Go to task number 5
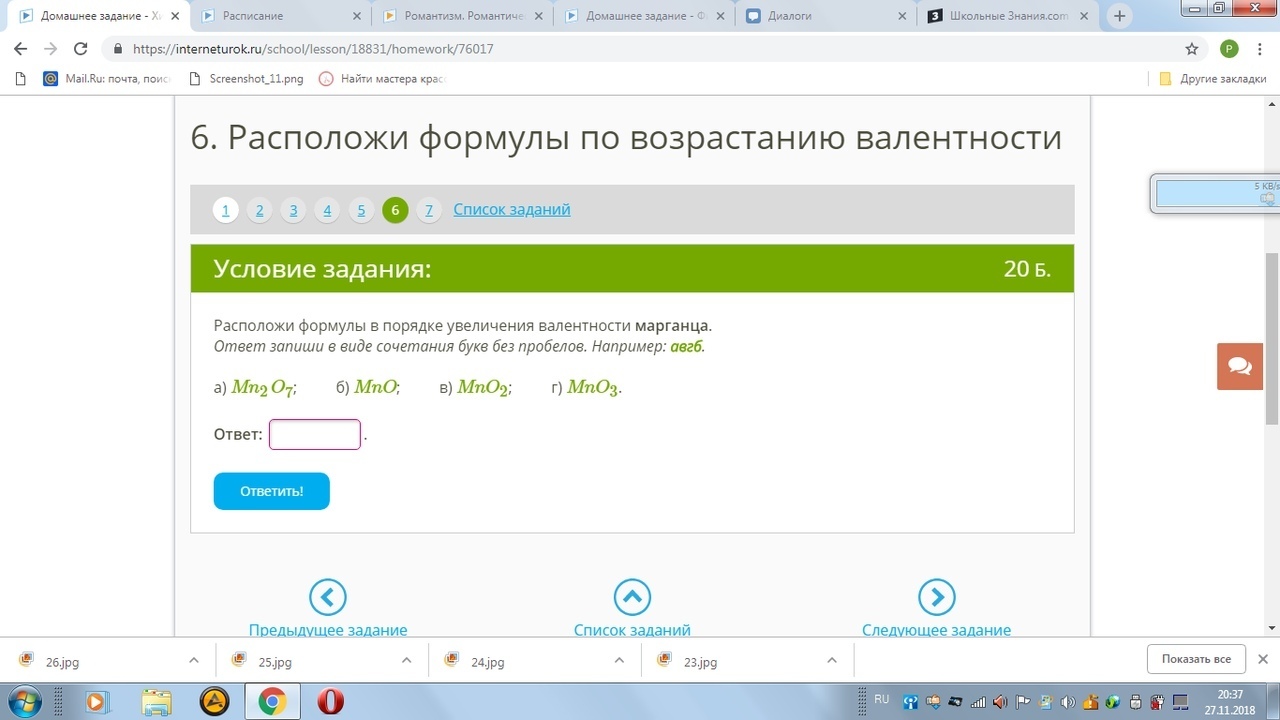This screenshot has height=720, width=1280. click(361, 210)
